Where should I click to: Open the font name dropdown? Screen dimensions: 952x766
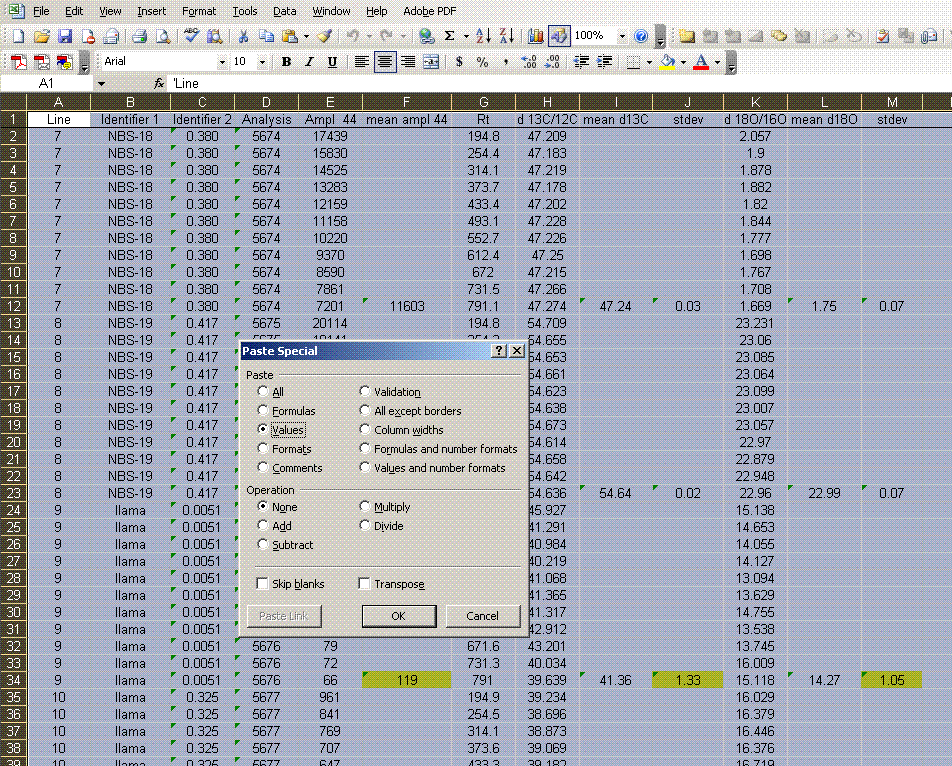tap(221, 62)
